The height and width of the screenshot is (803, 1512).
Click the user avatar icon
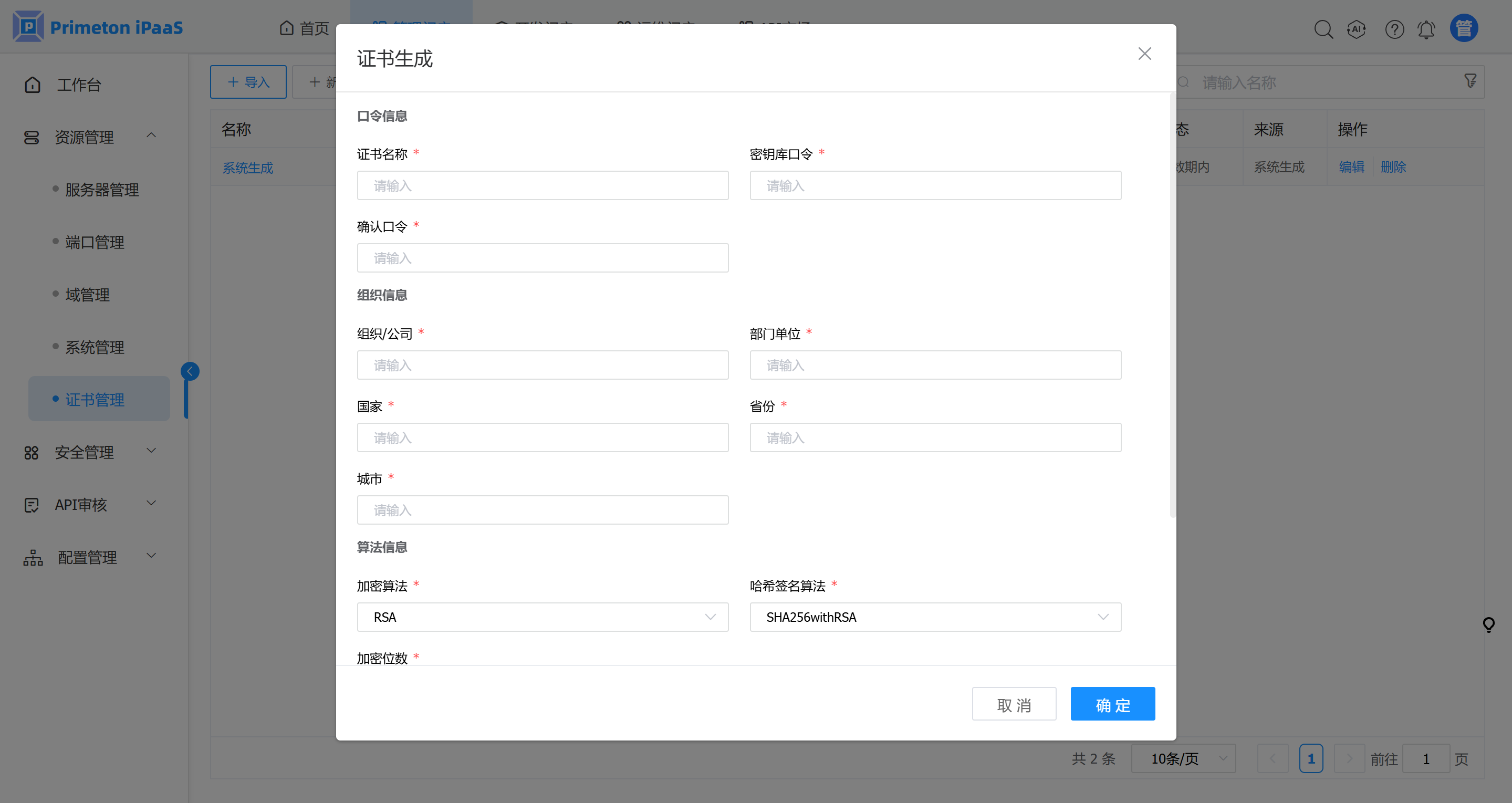tap(1464, 28)
